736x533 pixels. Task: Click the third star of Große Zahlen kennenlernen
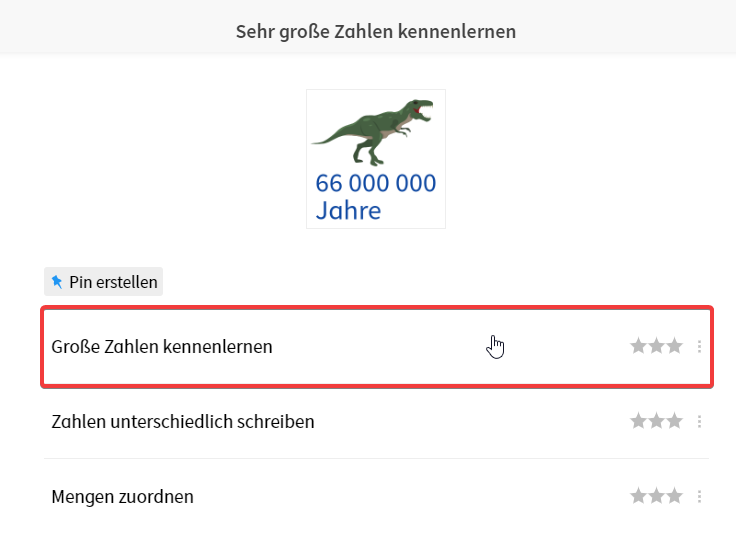coord(674,346)
